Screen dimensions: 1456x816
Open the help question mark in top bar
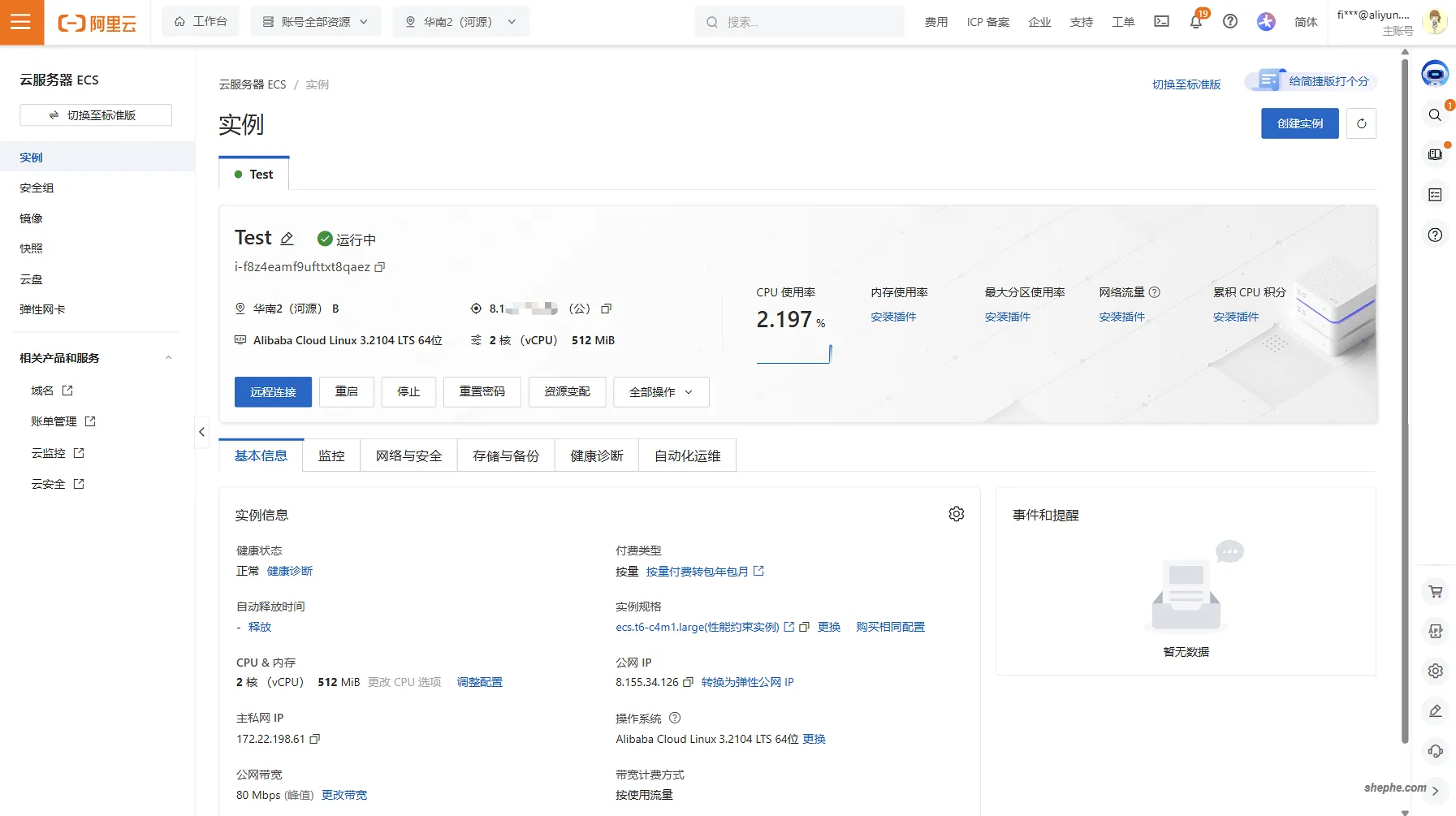1229,21
